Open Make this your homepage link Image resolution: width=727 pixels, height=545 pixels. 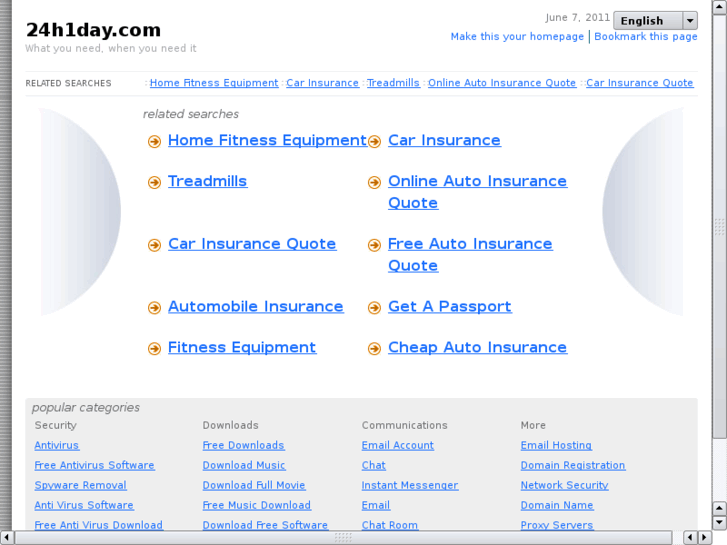pos(517,37)
